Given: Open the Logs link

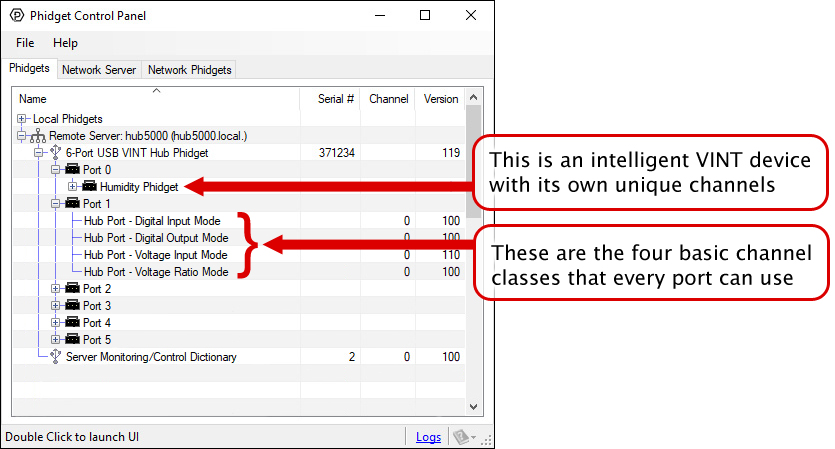Looking at the screenshot, I should (x=428, y=437).
